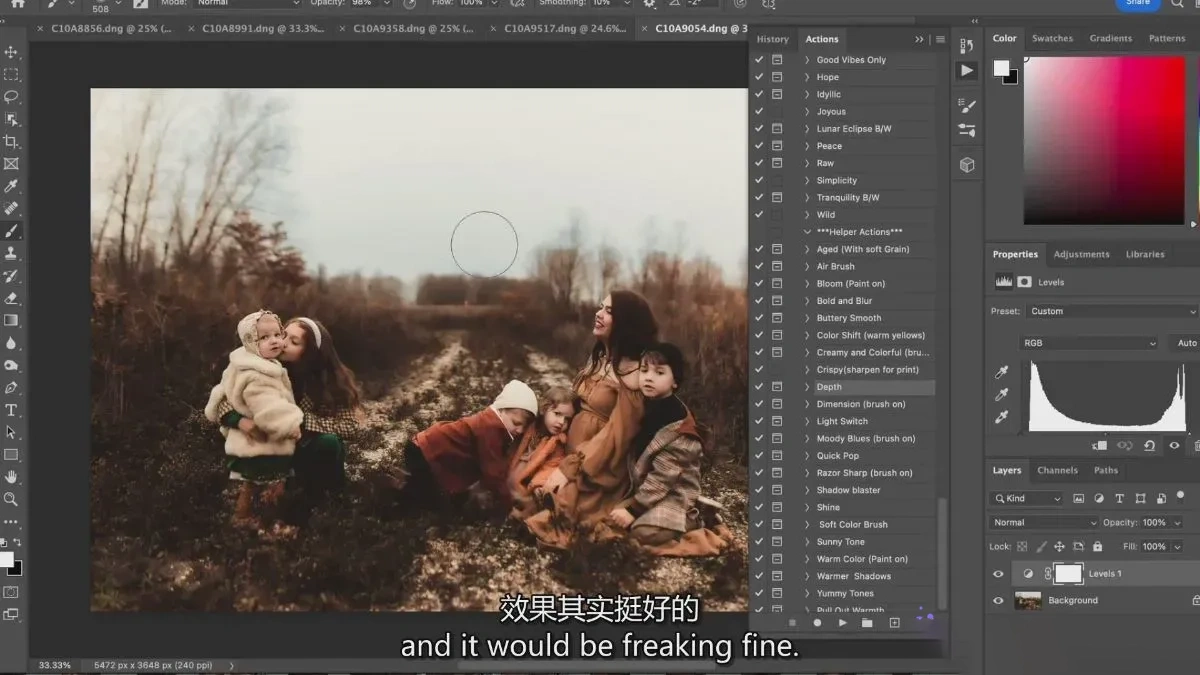Expand the Lunar Eclipse B/W action

pyautogui.click(x=807, y=129)
